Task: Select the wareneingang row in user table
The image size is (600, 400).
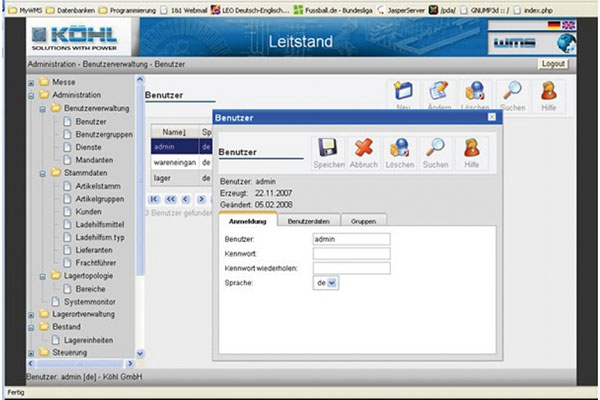Action: [x=174, y=161]
